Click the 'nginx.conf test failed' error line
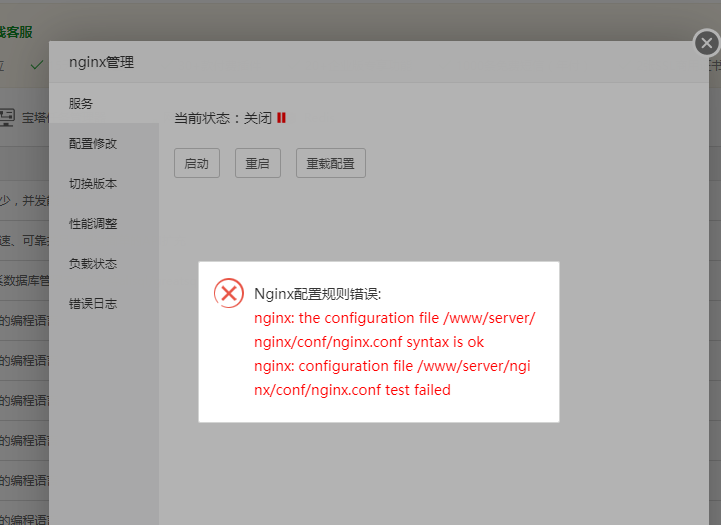The image size is (721, 525). pyautogui.click(x=352, y=390)
